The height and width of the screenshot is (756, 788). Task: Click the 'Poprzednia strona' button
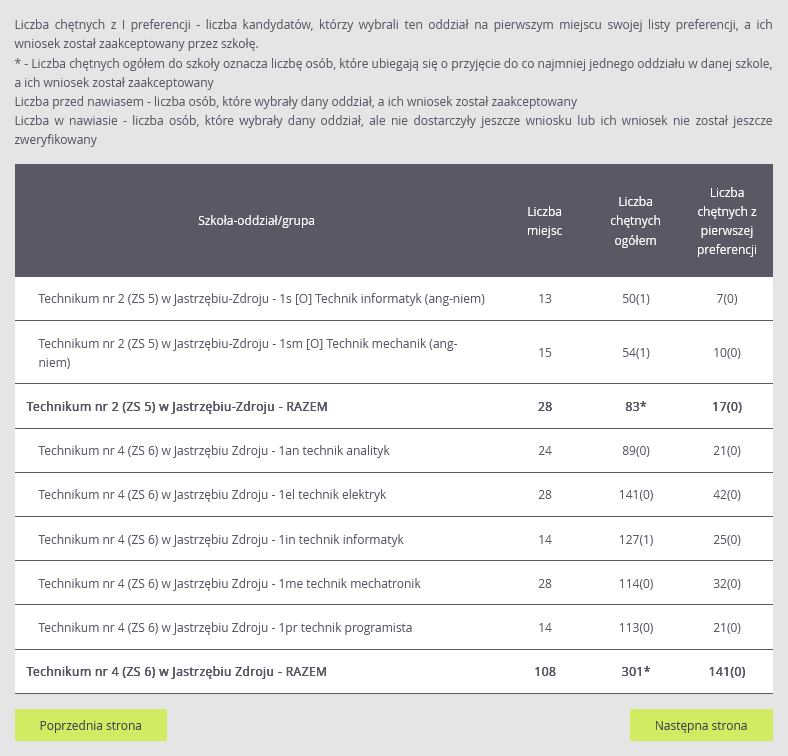tap(91, 725)
